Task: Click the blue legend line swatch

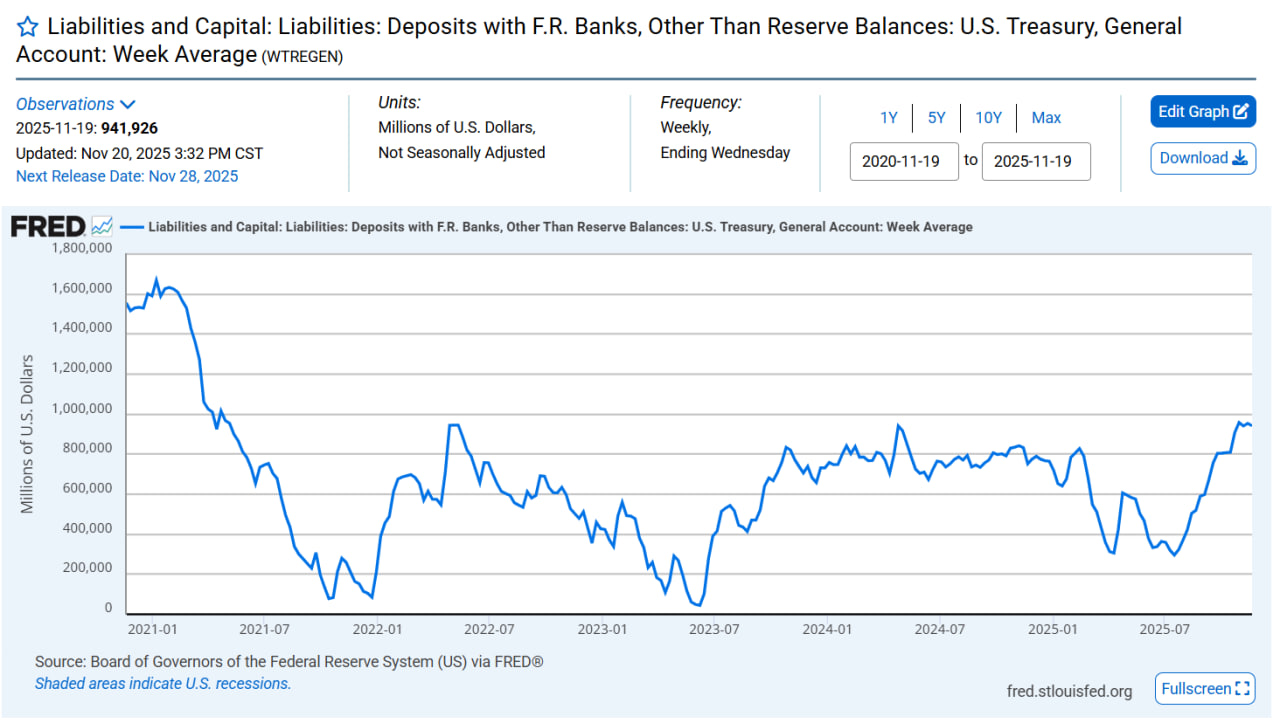Action: pyautogui.click(x=131, y=227)
